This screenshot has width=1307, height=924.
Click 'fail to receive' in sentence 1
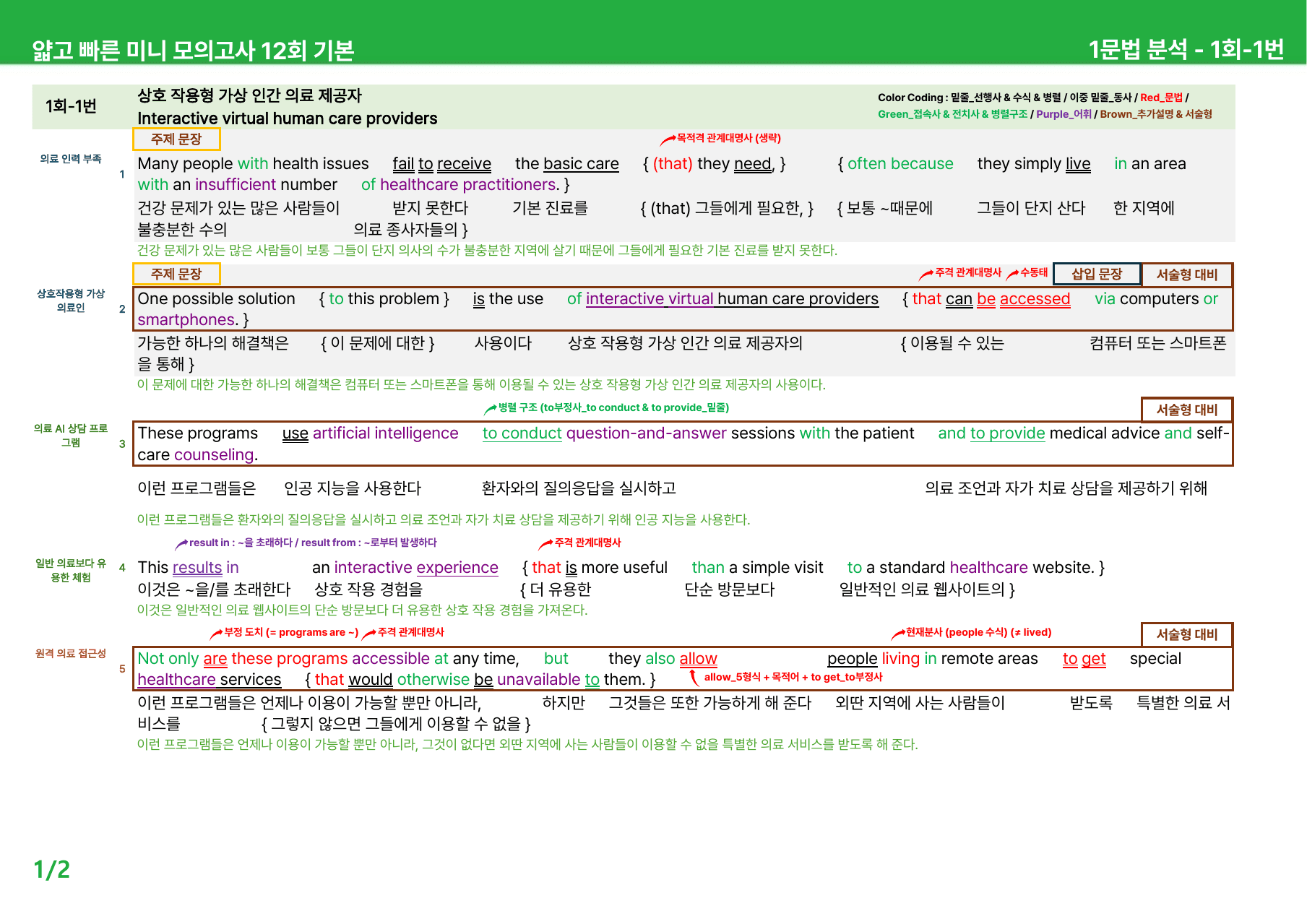pos(441,164)
